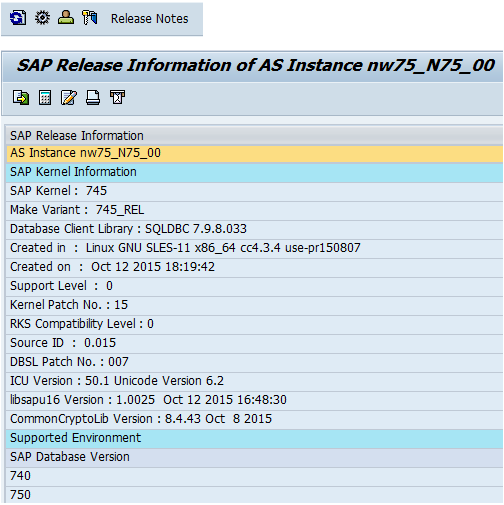Select the Supported Environment header row

pyautogui.click(x=255, y=438)
